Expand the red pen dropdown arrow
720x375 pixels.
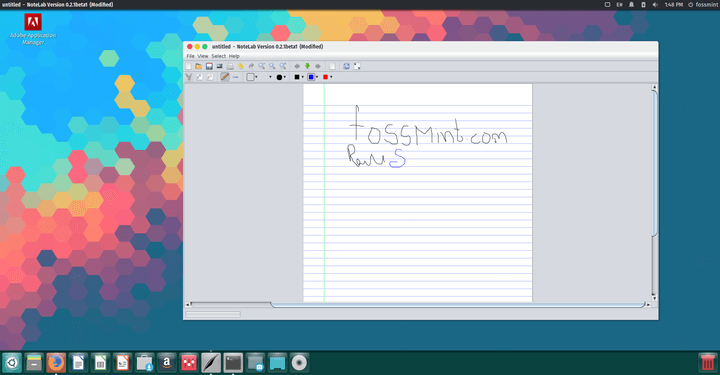click(331, 77)
